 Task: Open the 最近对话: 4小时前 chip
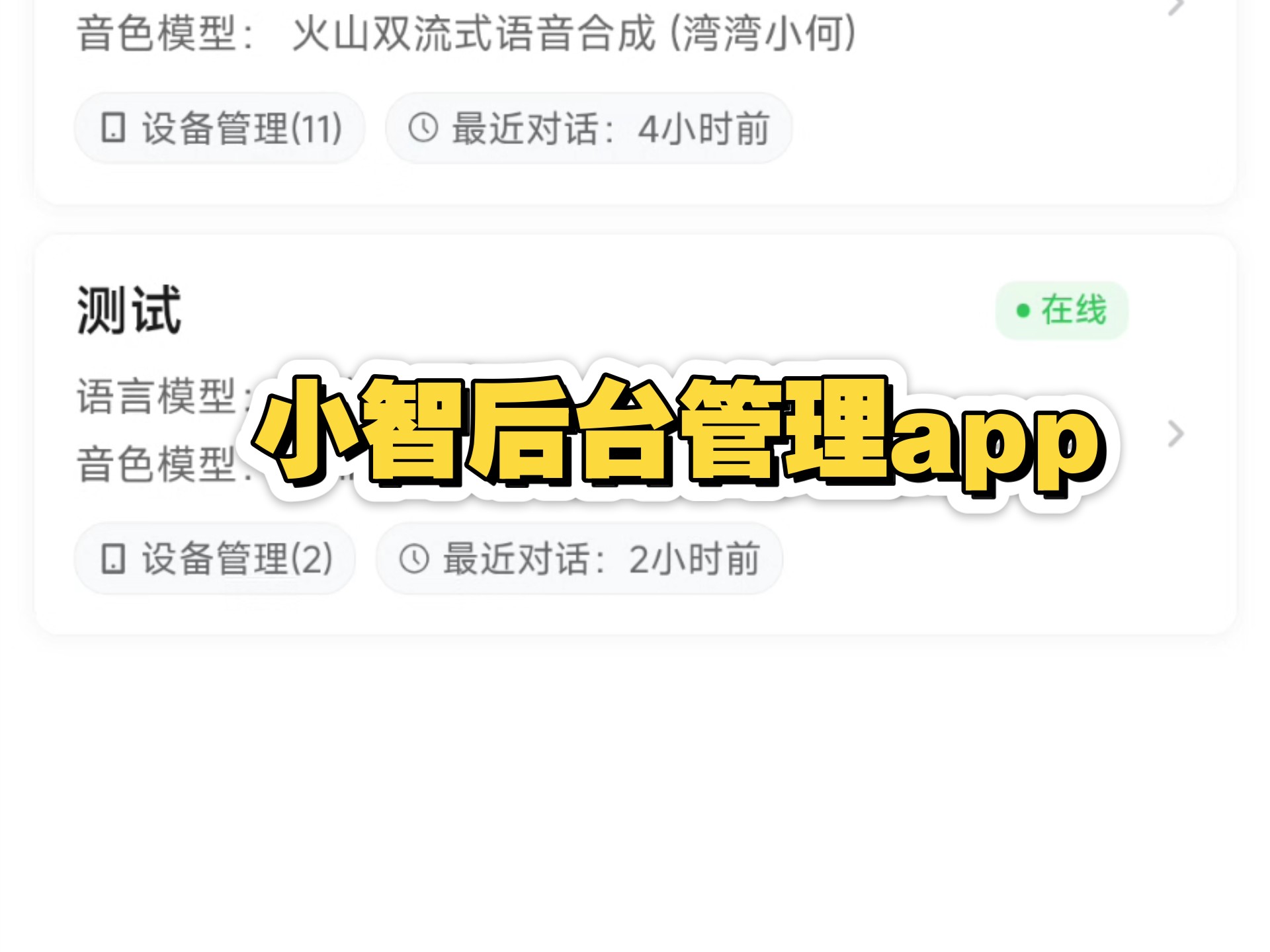click(x=589, y=128)
